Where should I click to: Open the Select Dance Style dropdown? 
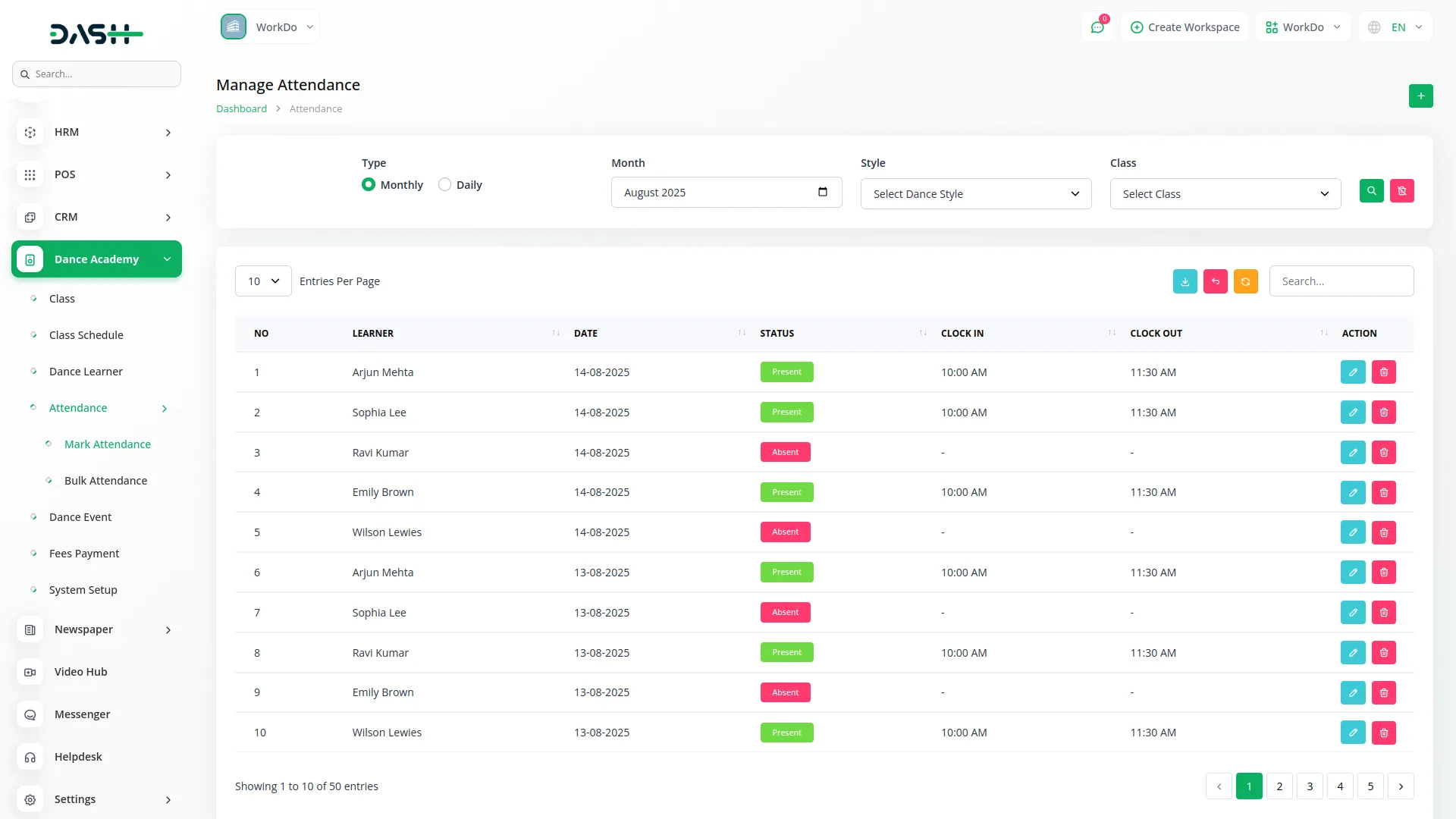coord(975,194)
